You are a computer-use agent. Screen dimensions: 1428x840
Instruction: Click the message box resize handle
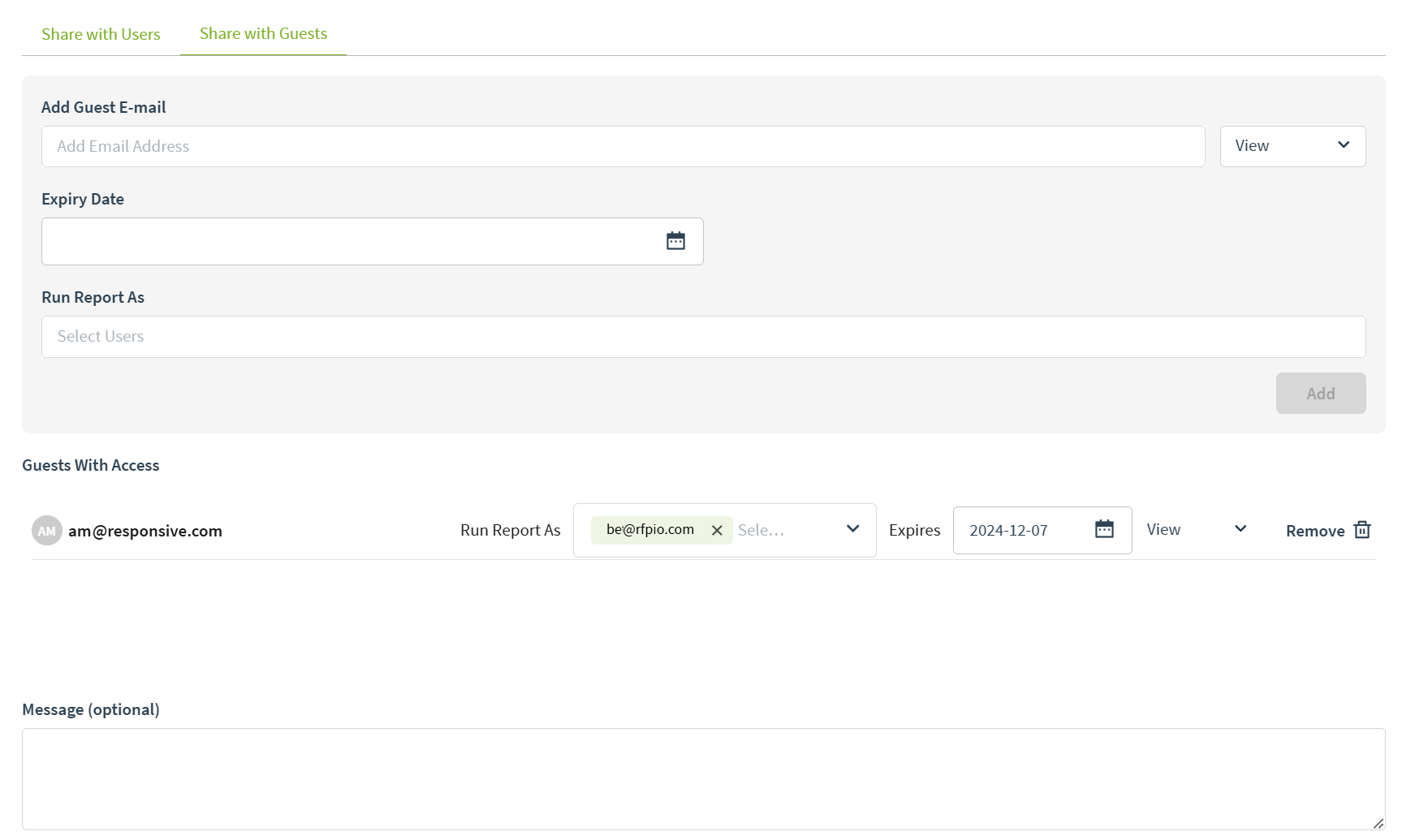(x=1378, y=823)
